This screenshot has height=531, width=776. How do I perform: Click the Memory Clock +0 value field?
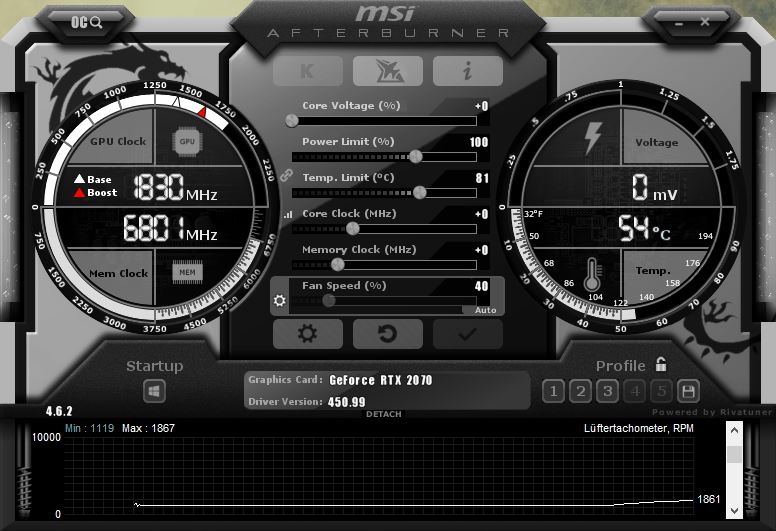coord(482,250)
